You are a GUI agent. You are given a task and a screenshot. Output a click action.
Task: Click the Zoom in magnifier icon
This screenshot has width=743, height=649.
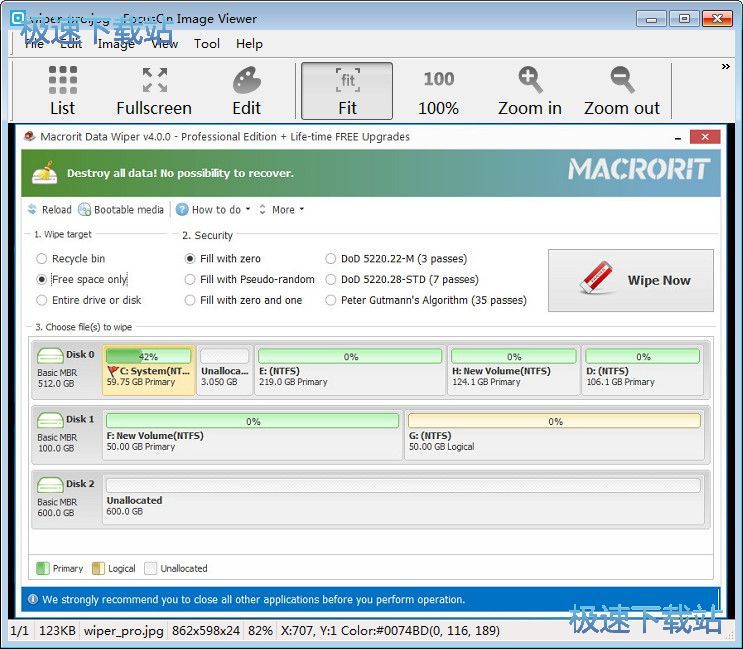530,81
